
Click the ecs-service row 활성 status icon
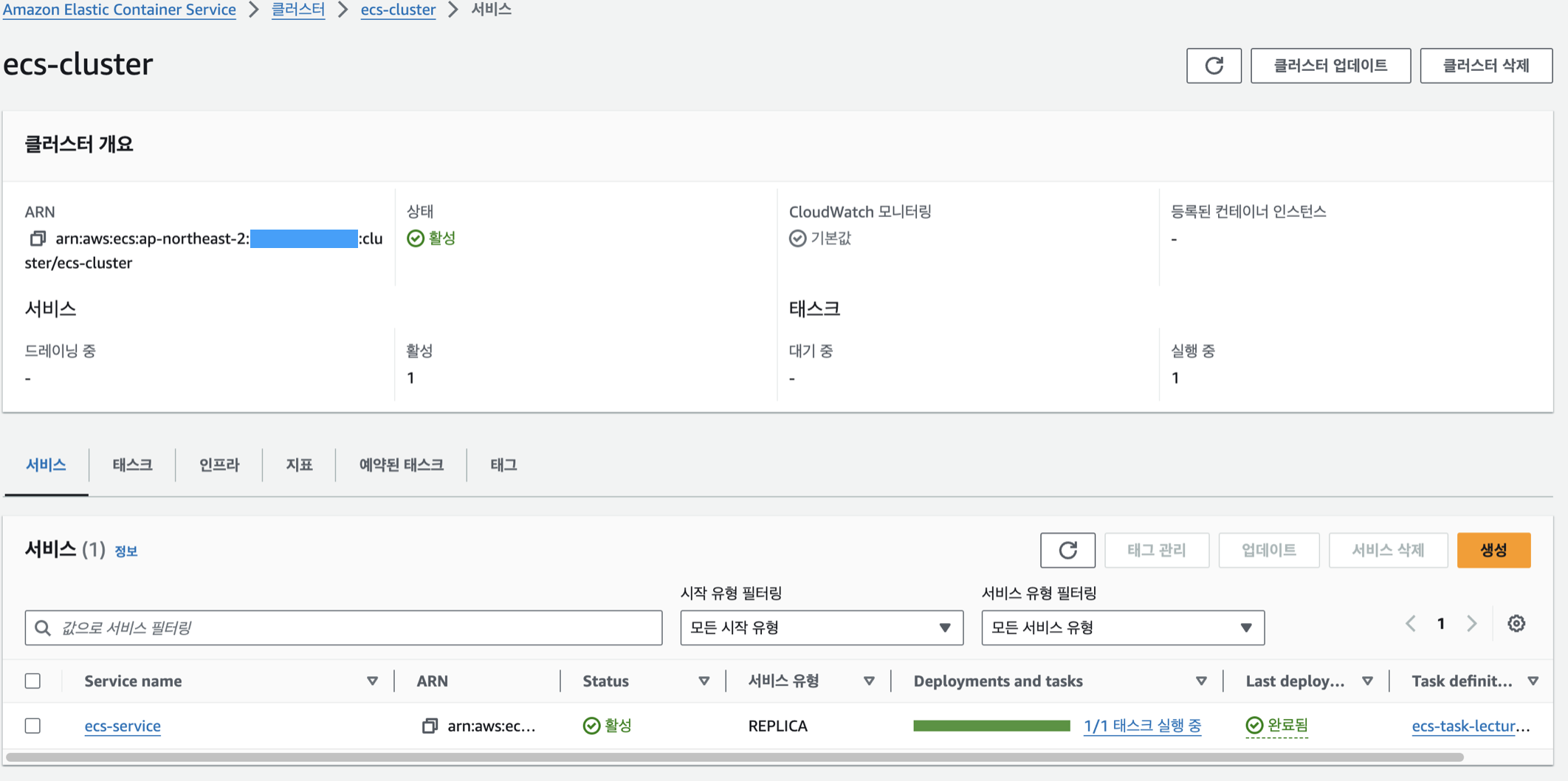(x=591, y=726)
